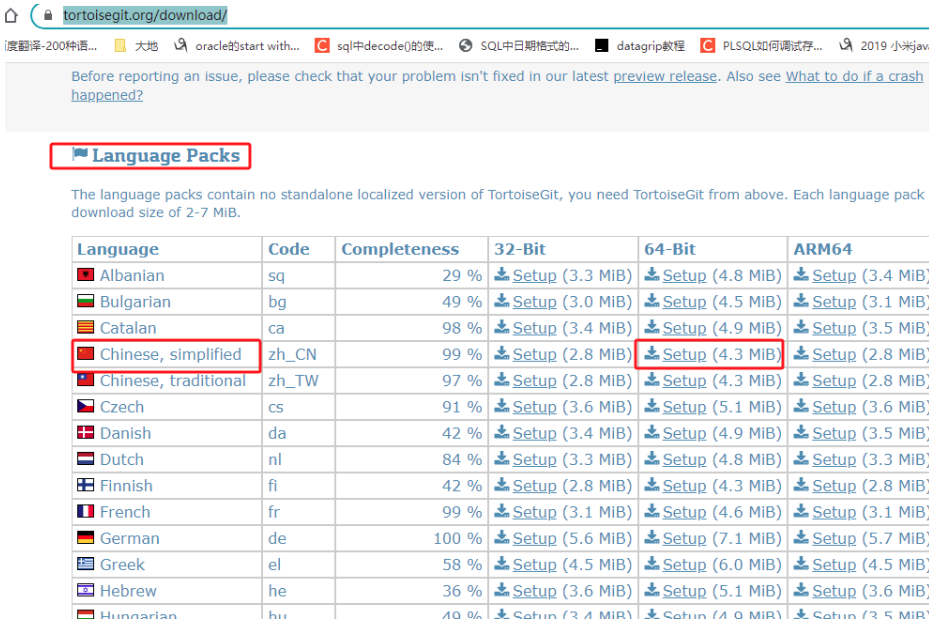This screenshot has width=929, height=633.
Task: Download Bulgarian 64-Bit Setup
Action: click(684, 302)
